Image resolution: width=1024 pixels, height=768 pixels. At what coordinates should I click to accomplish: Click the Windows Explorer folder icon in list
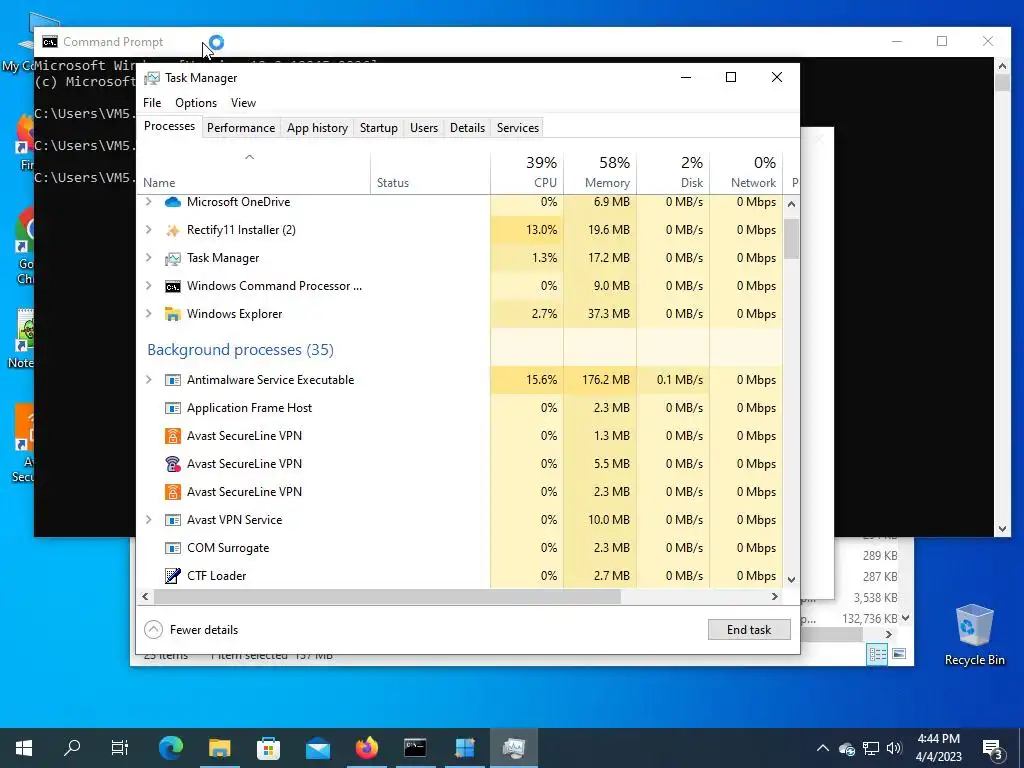tap(172, 314)
